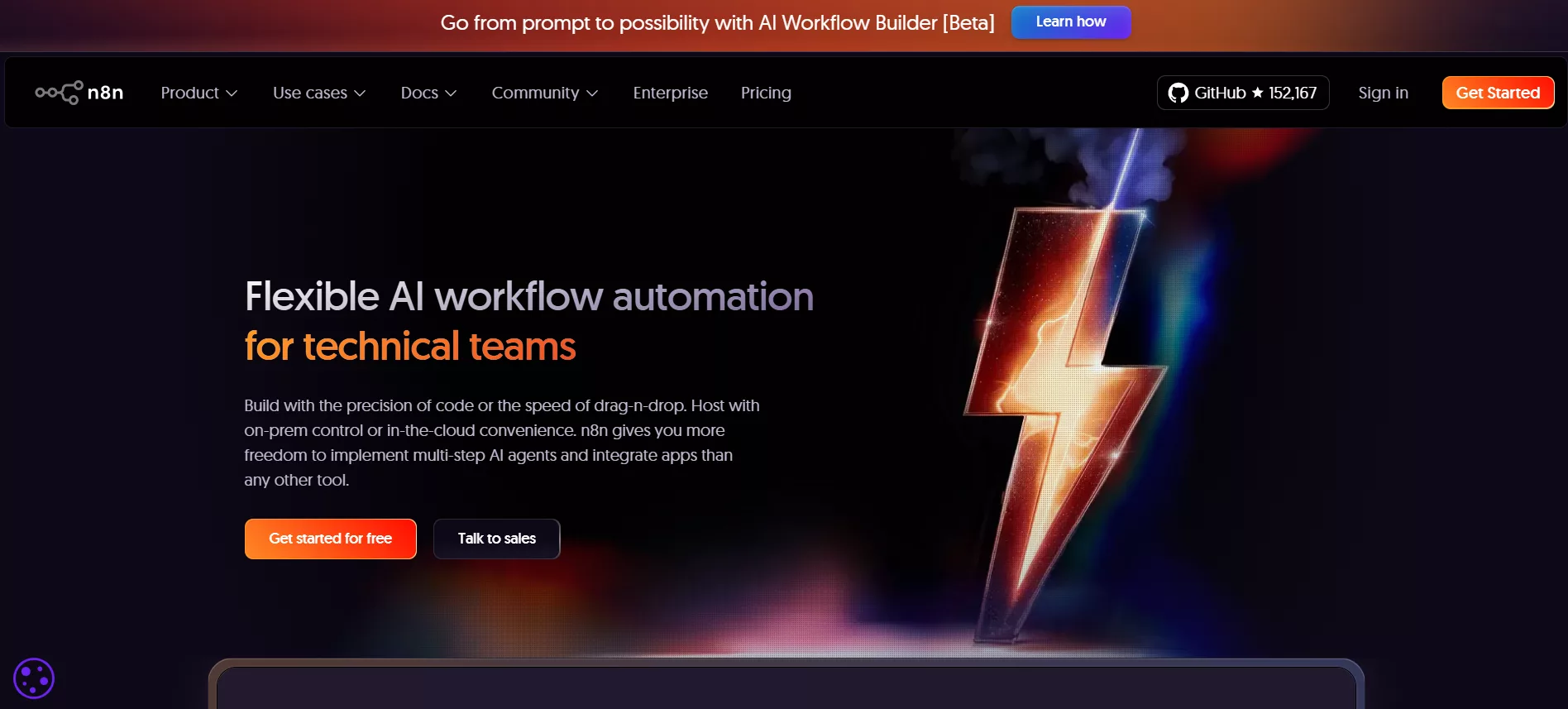The height and width of the screenshot is (709, 1568).
Task: Expand the Community dropdown chevron
Action: point(592,93)
